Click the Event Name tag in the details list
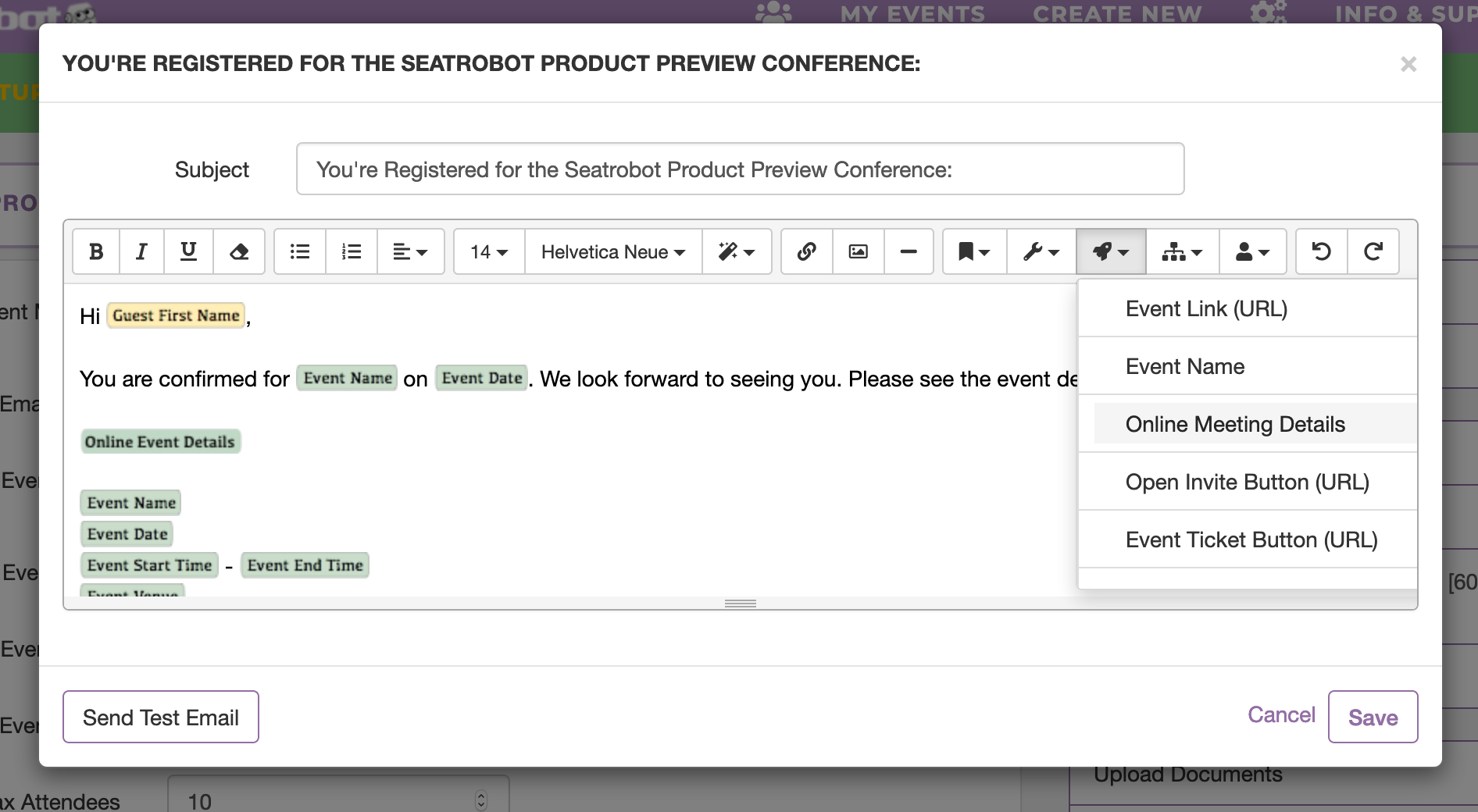The width and height of the screenshot is (1478, 812). coord(131,503)
